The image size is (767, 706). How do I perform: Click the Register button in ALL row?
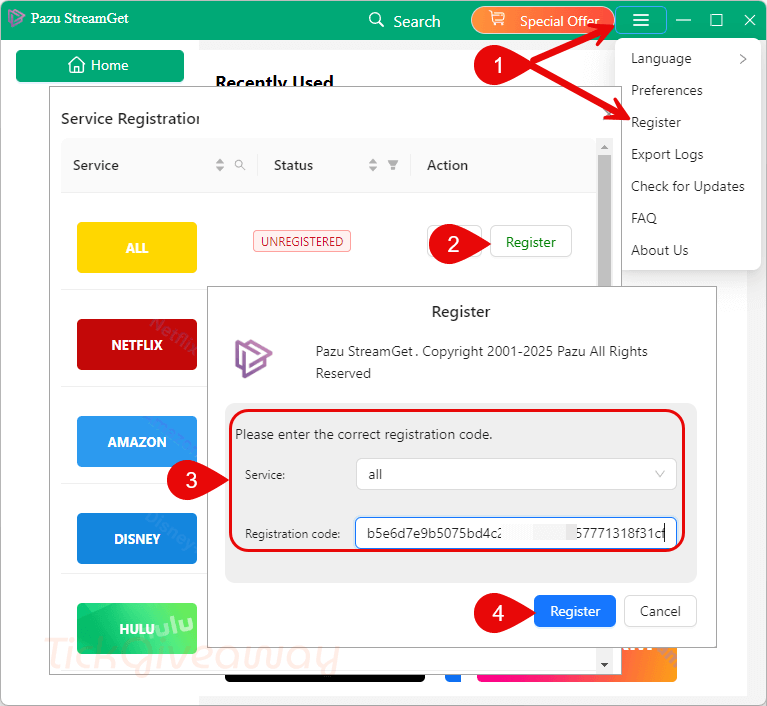[x=531, y=242]
